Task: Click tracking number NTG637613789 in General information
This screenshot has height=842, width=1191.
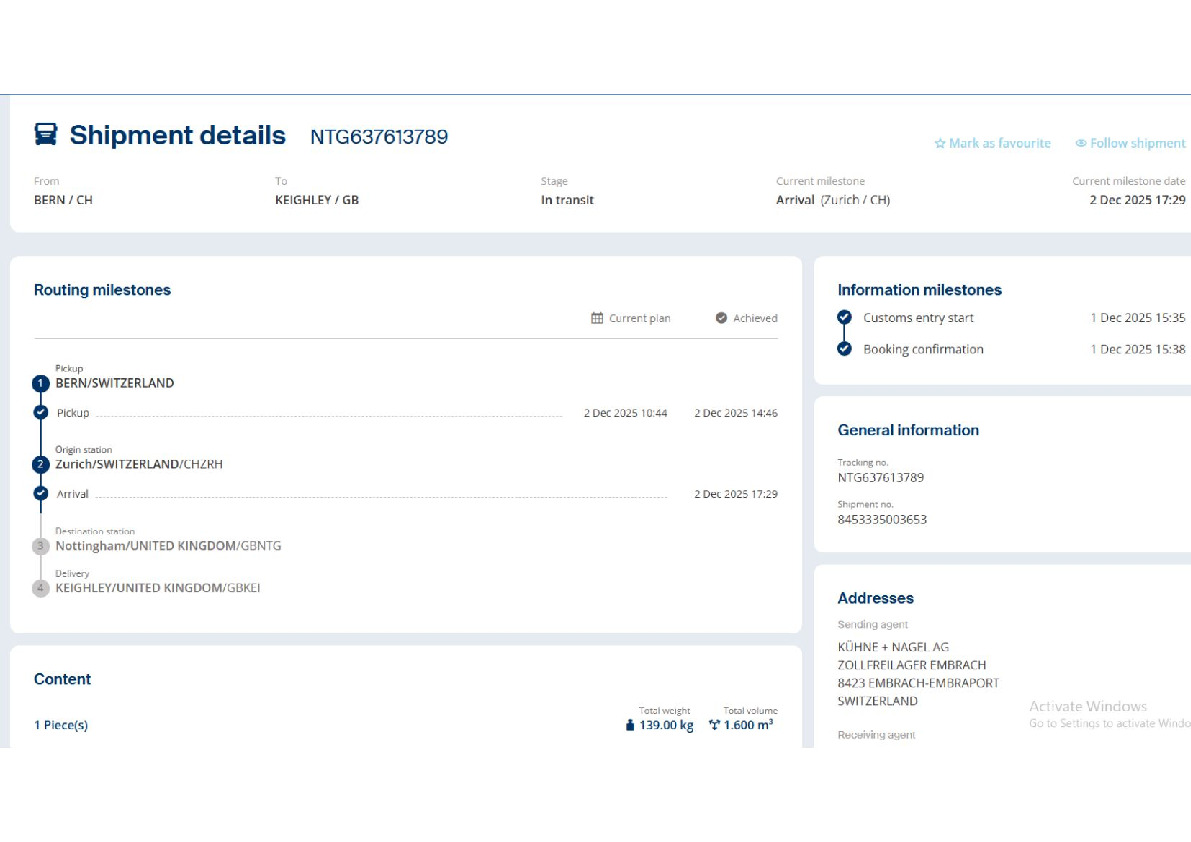Action: [x=880, y=478]
